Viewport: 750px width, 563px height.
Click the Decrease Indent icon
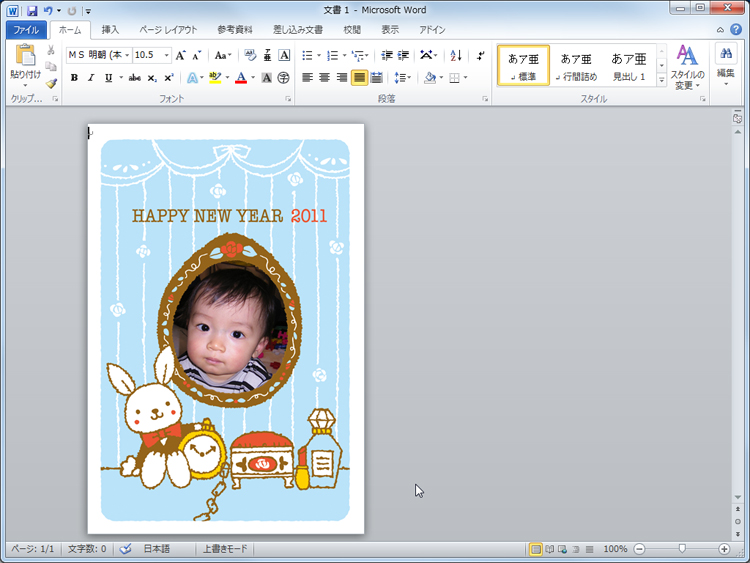[x=386, y=55]
